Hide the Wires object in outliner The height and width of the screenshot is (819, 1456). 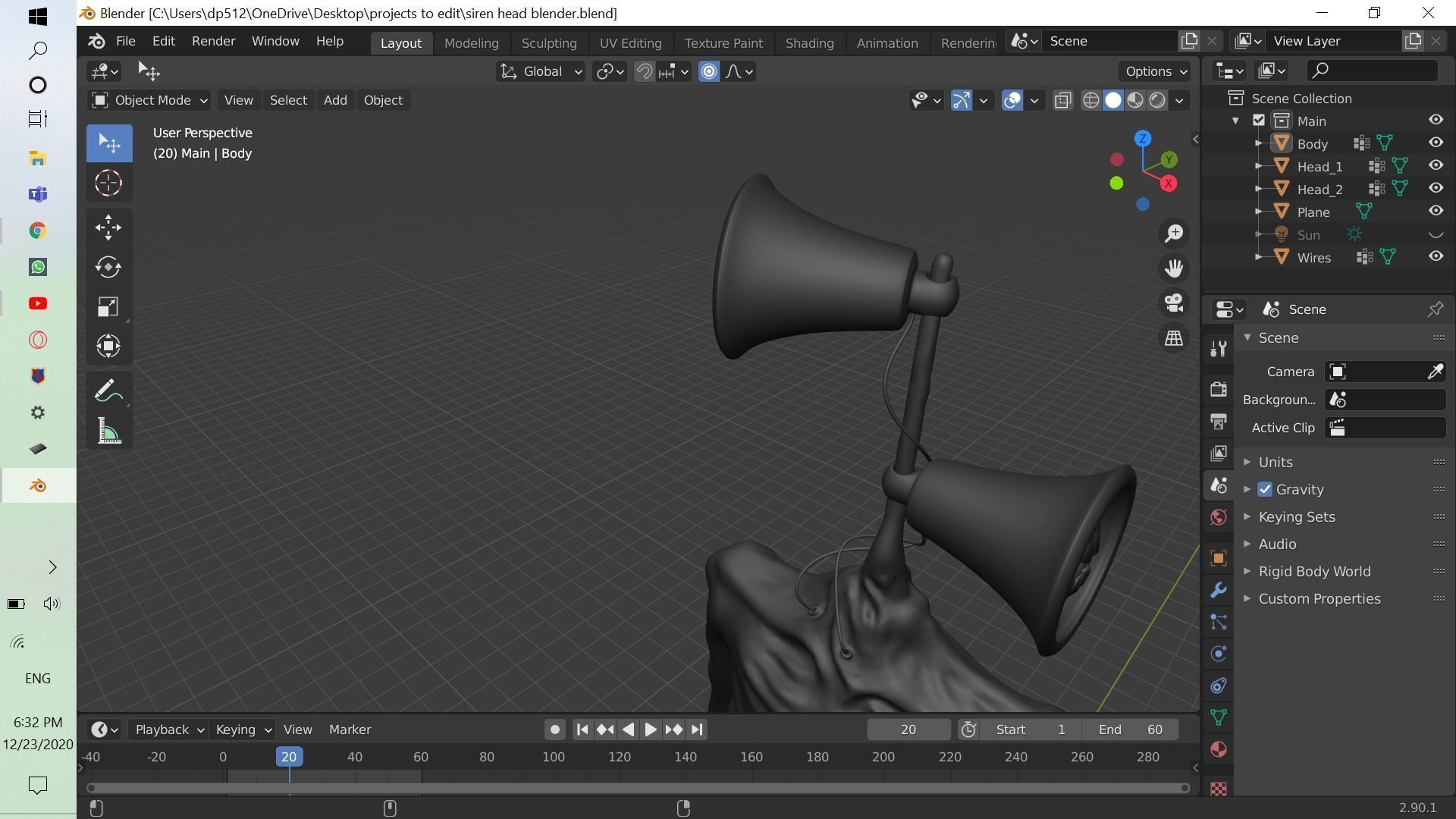[x=1436, y=256]
